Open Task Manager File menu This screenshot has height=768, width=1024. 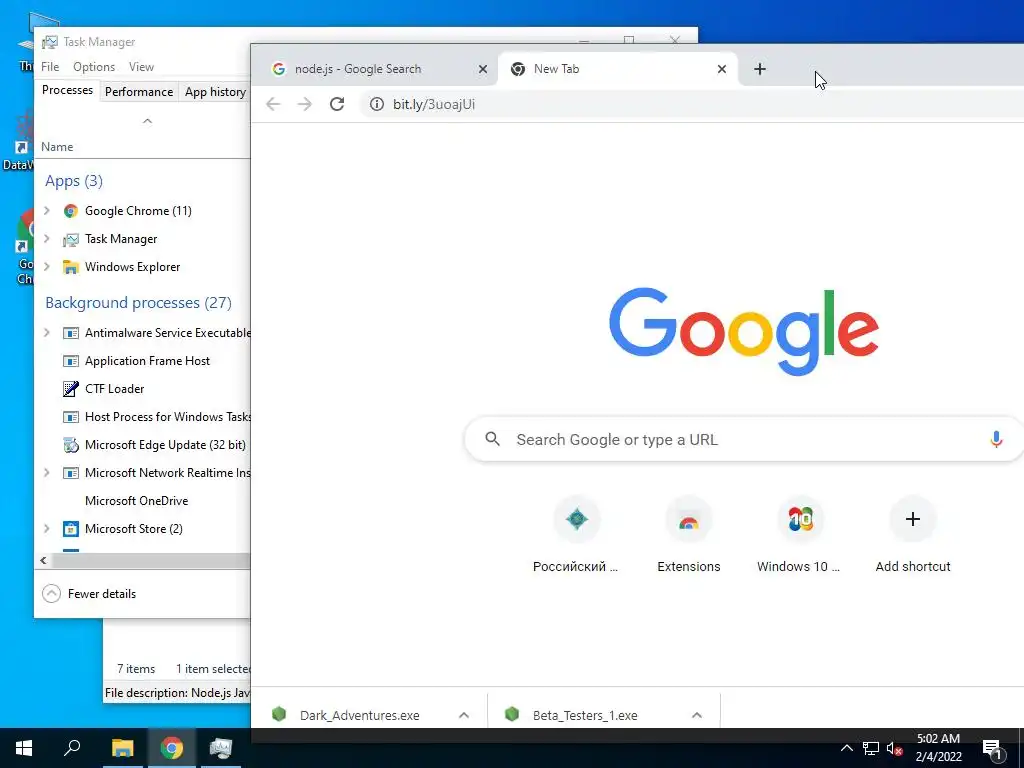[50, 67]
